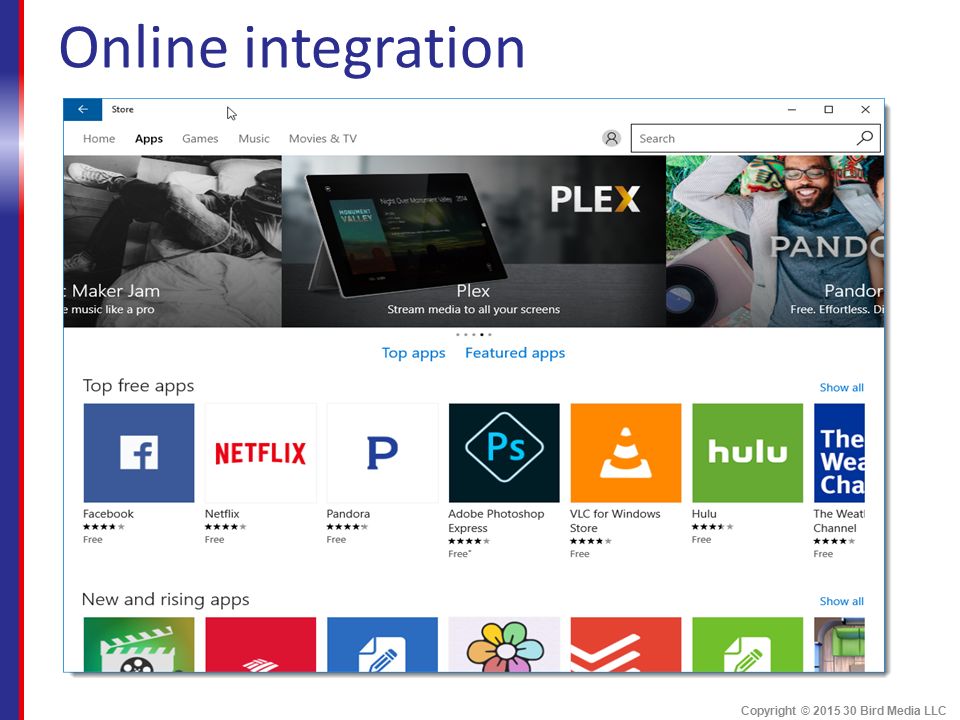The height and width of the screenshot is (720, 960).
Task: Open the Plex featured banner
Action: point(474,241)
